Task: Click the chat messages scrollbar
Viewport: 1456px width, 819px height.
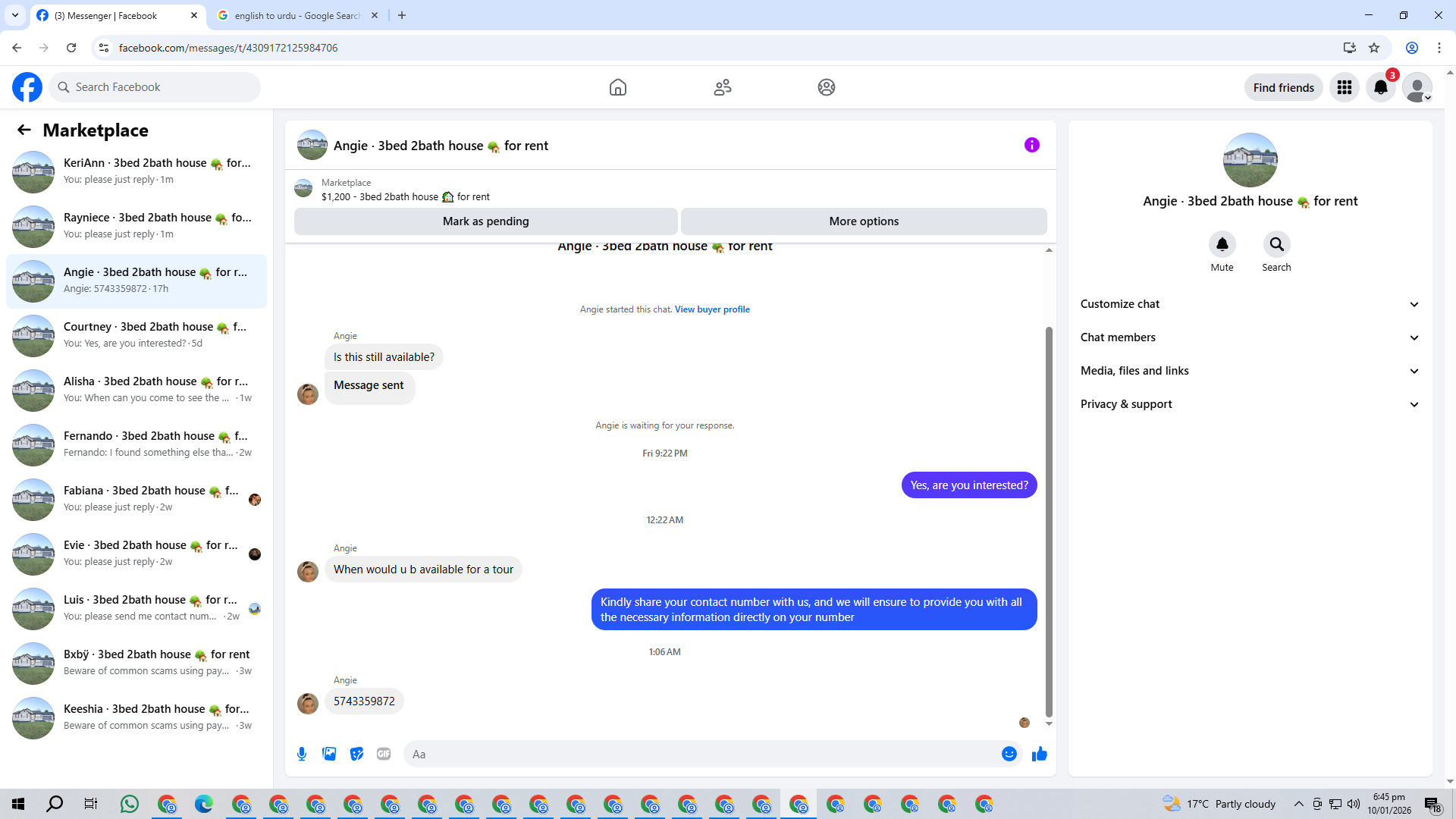Action: 1049,522
